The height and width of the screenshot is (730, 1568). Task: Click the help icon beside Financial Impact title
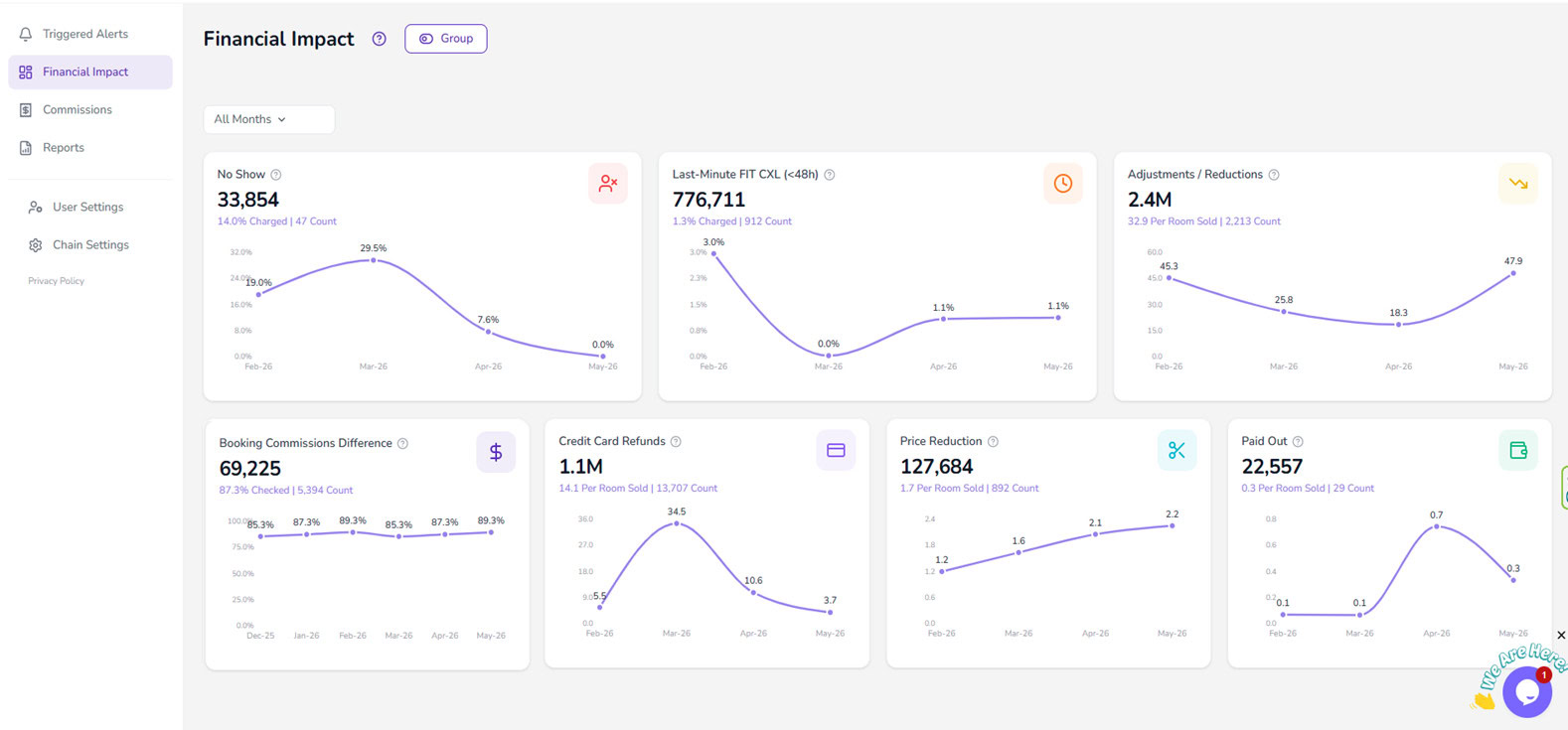(x=379, y=39)
